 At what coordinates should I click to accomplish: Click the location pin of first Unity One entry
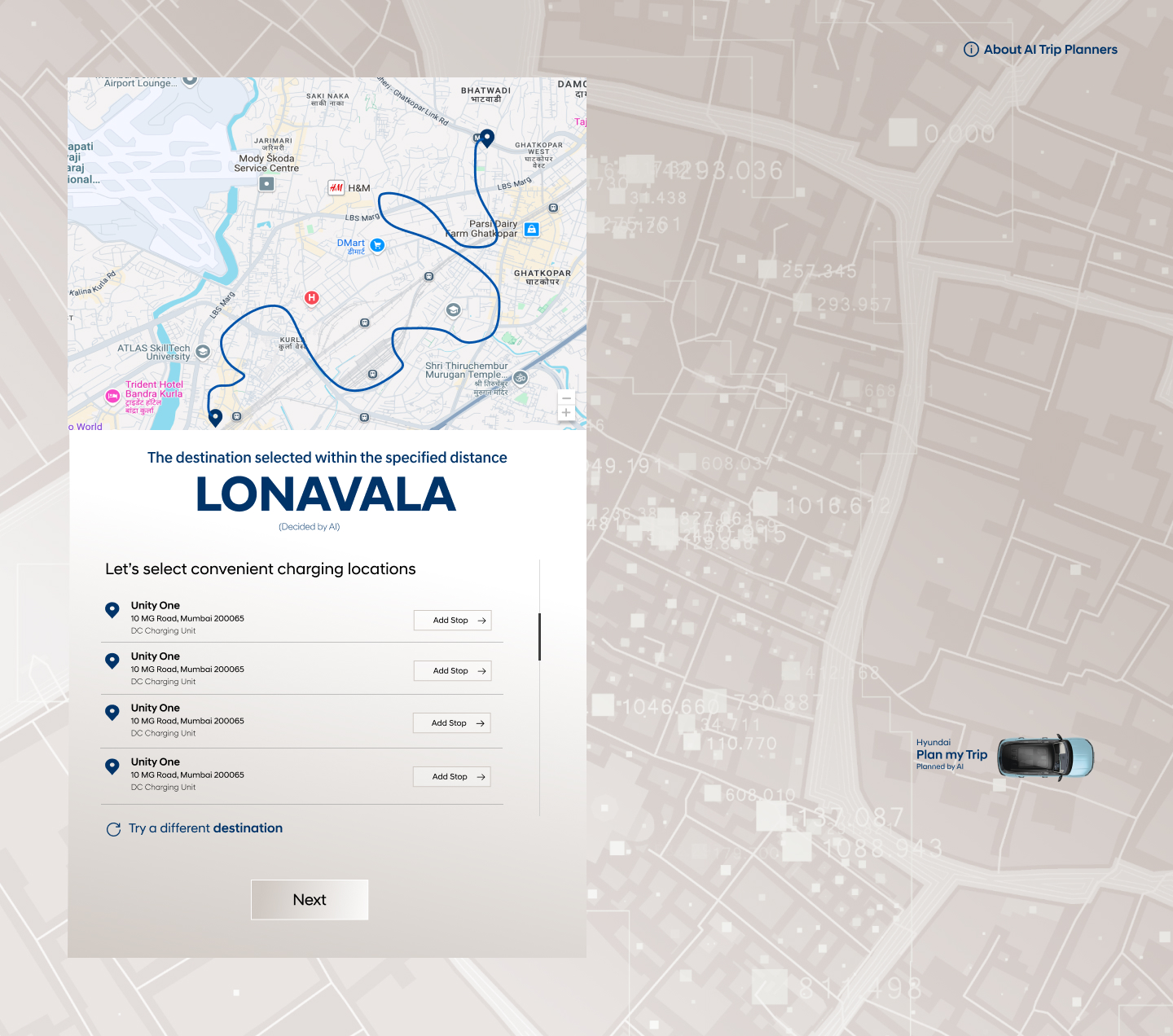[x=112, y=609]
